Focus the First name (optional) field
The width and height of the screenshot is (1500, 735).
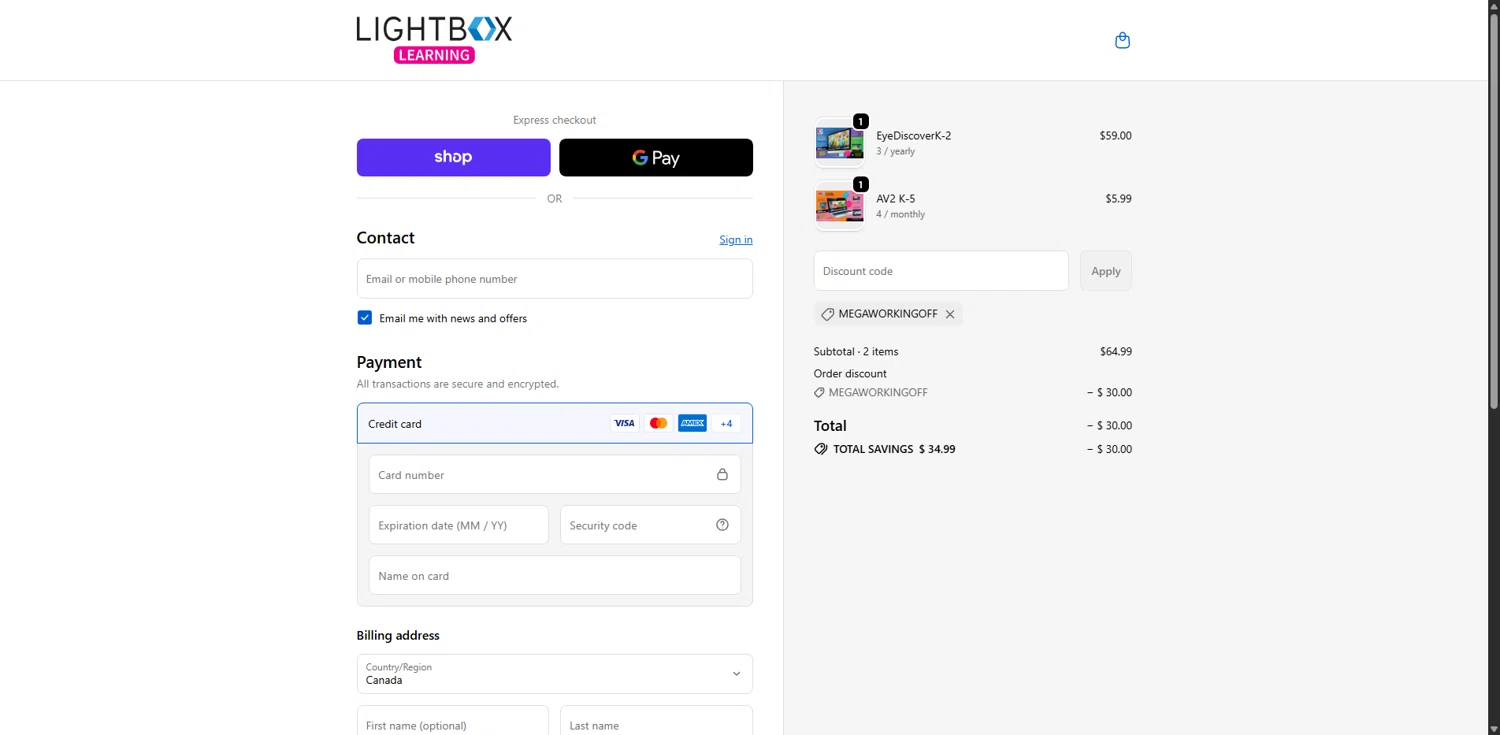coord(453,721)
